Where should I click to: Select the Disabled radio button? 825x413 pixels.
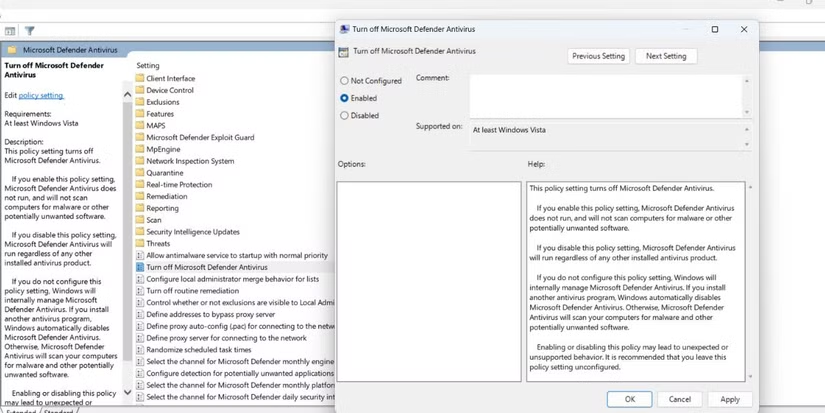pos(345,115)
